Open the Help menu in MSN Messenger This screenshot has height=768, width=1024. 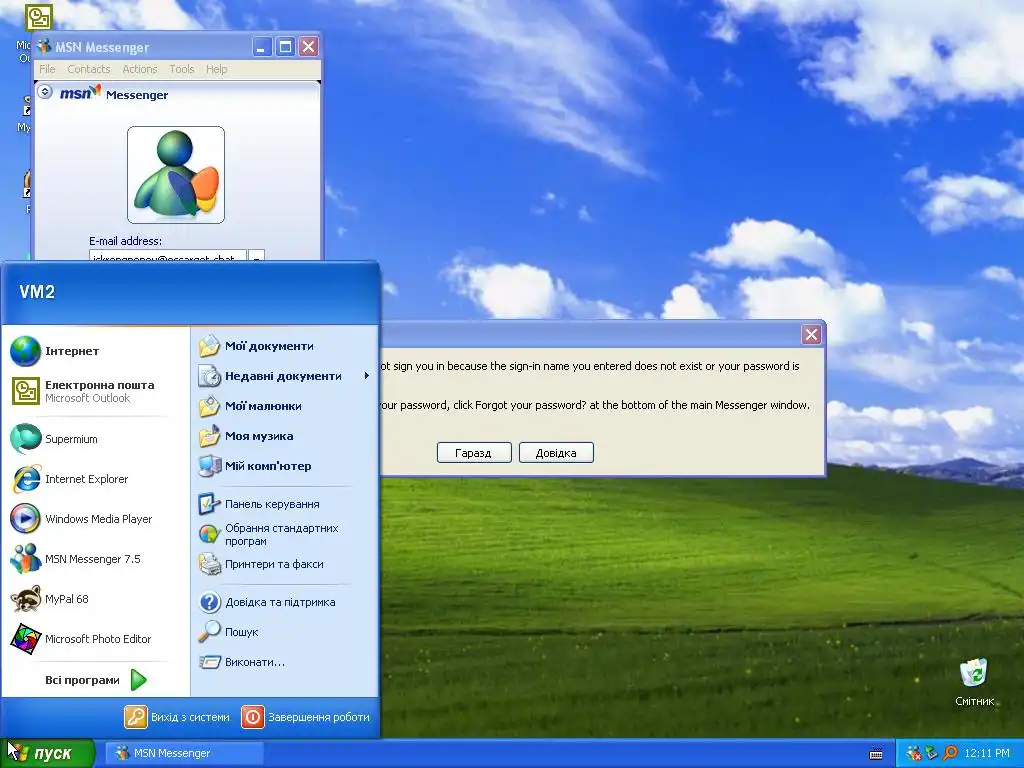click(x=217, y=69)
